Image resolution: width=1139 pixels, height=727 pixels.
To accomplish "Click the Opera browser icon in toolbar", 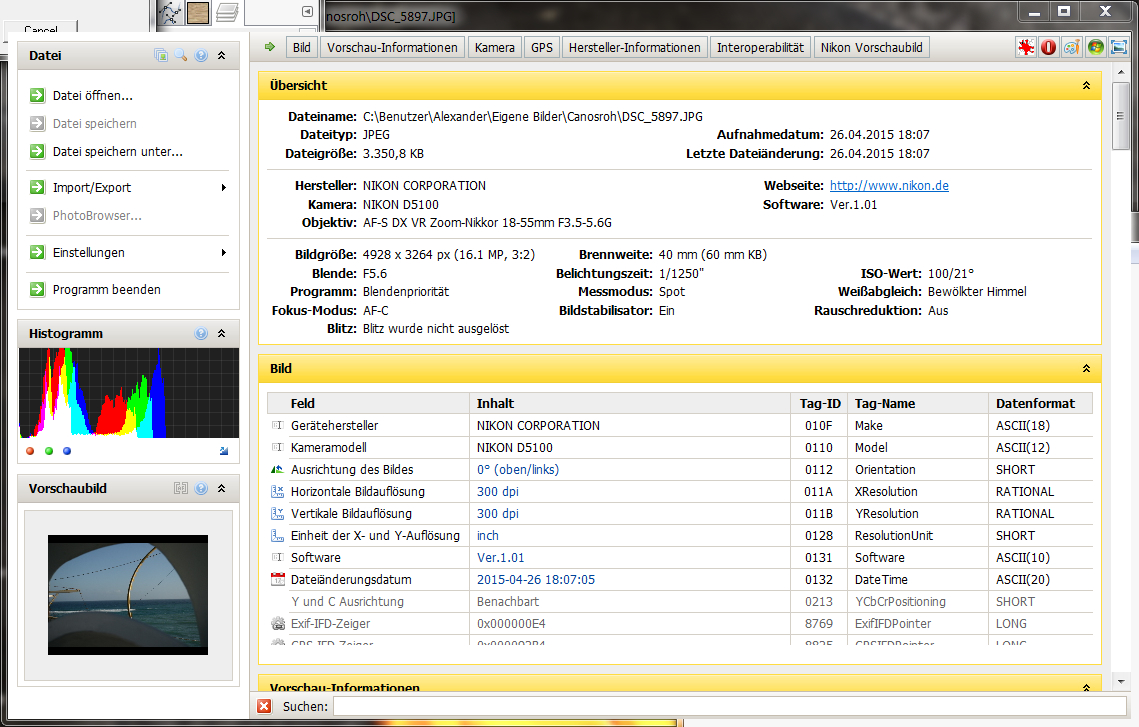I will 1048,47.
